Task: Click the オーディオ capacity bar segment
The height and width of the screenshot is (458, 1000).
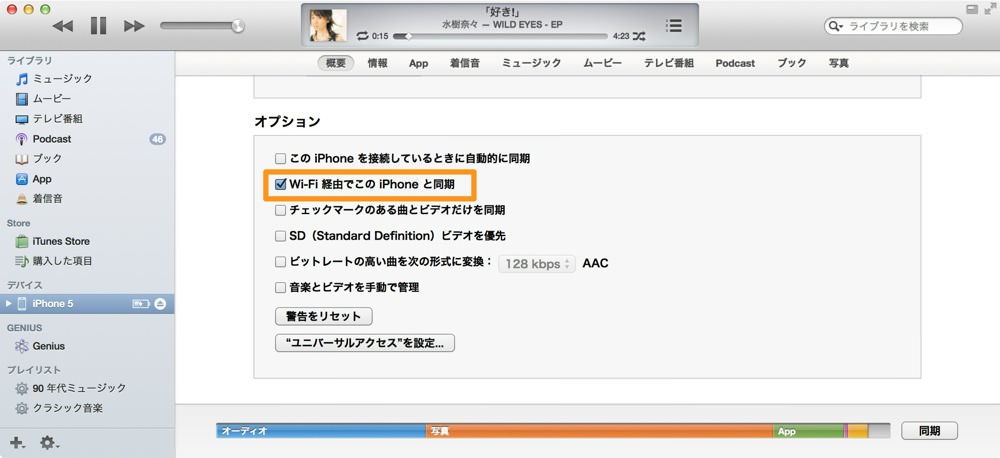Action: click(x=321, y=431)
